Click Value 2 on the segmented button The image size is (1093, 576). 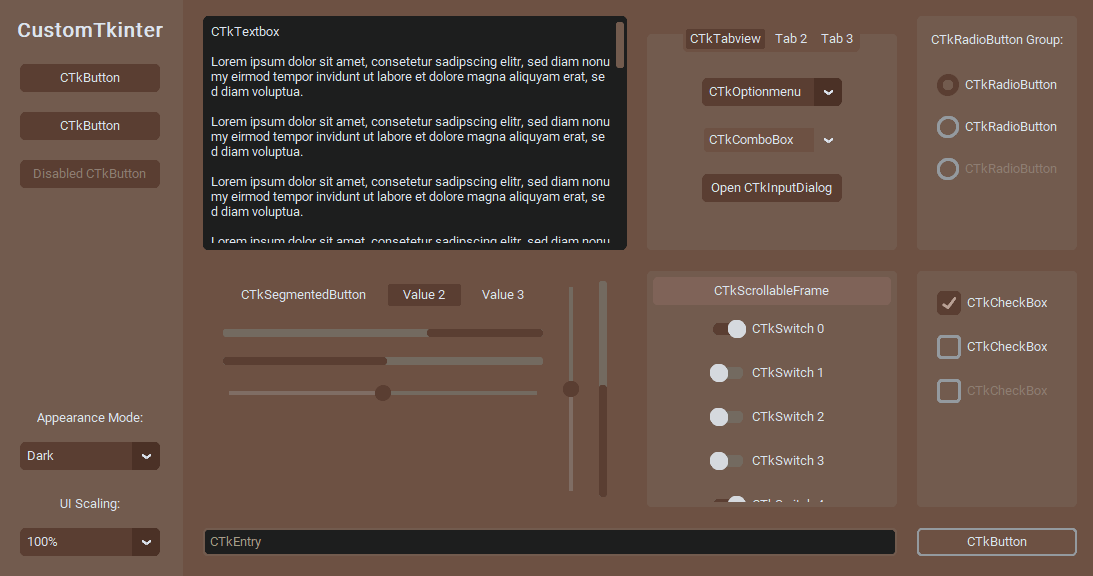pyautogui.click(x=424, y=294)
